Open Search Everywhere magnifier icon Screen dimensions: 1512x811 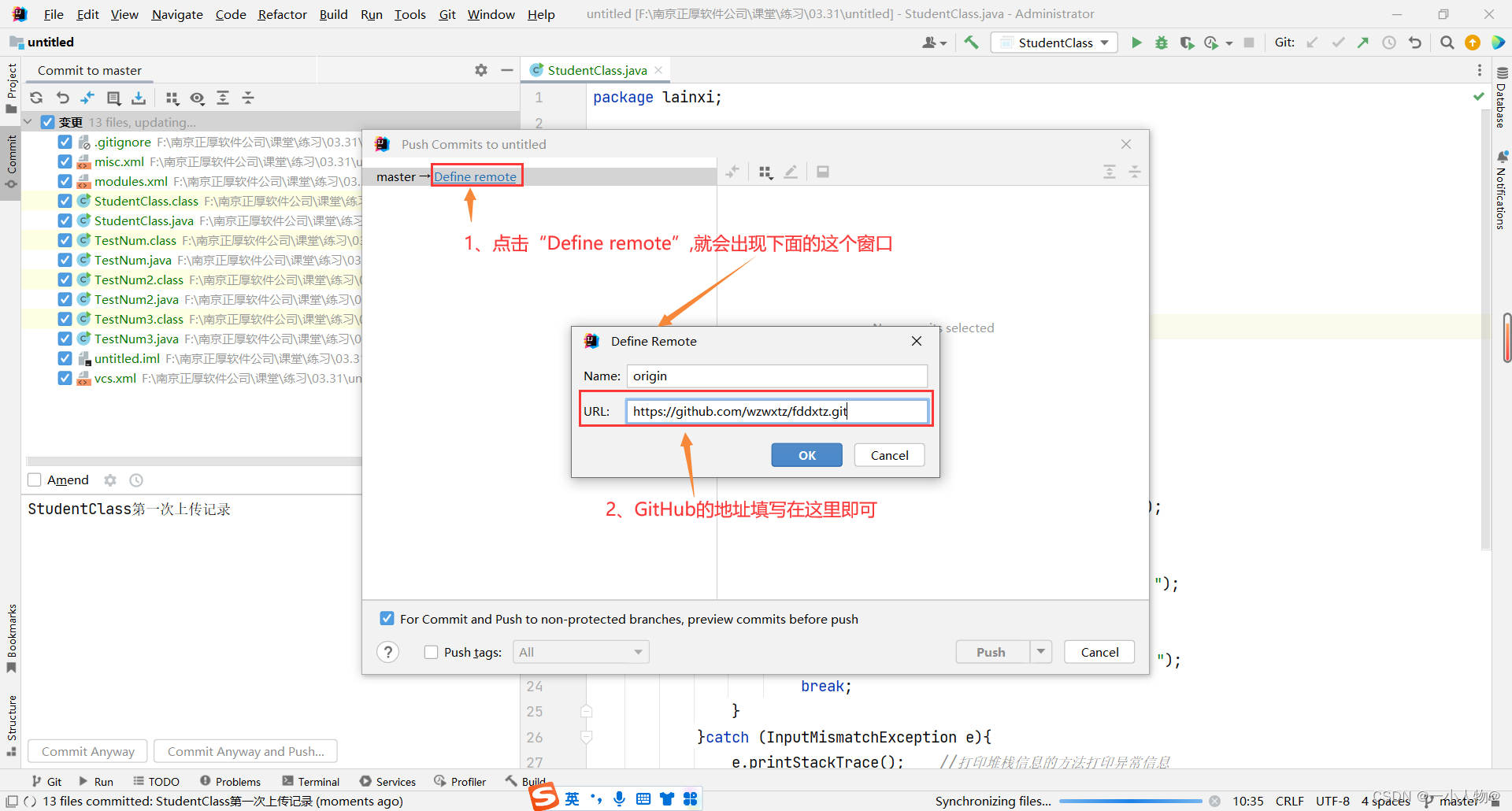click(1447, 43)
